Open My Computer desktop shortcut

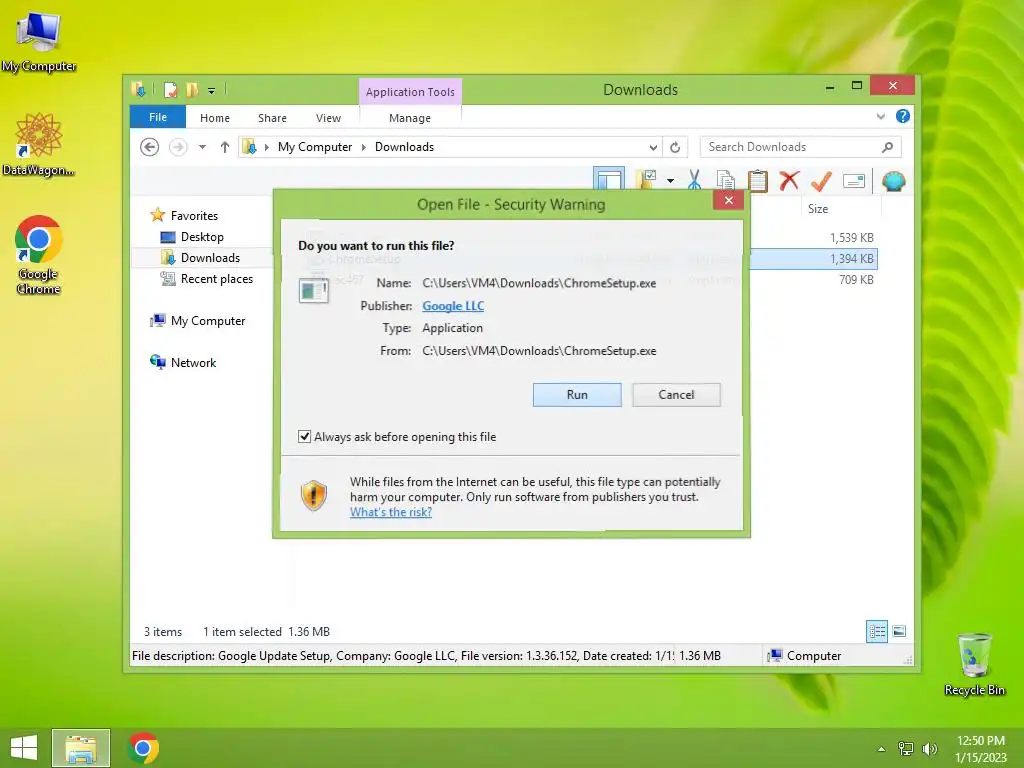[x=39, y=40]
